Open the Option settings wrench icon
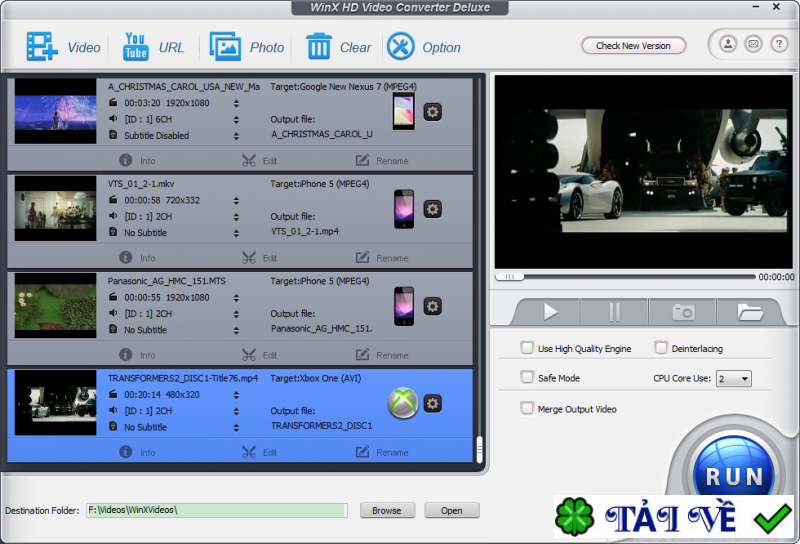Image resolution: width=800 pixels, height=544 pixels. pyautogui.click(x=401, y=46)
